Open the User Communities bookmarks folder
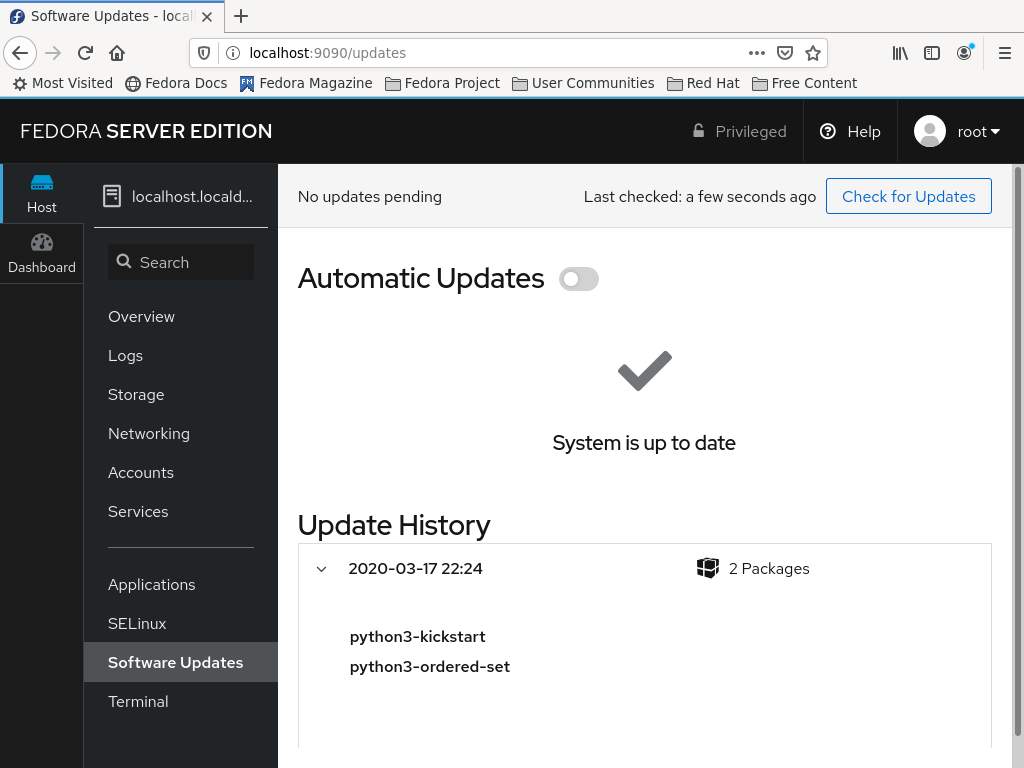This screenshot has width=1024, height=768. 583,84
